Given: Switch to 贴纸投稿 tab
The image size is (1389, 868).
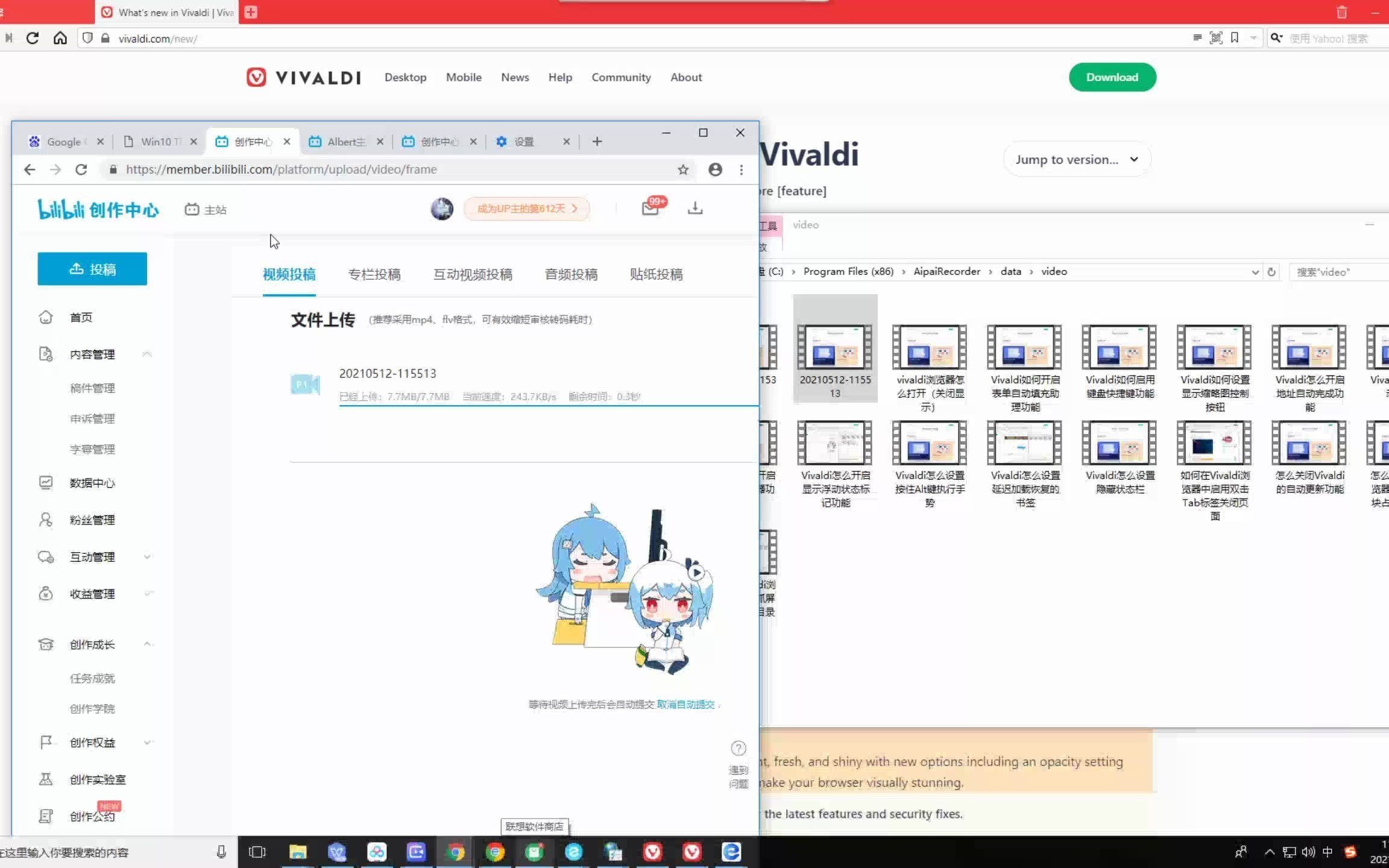Looking at the screenshot, I should click(656, 274).
